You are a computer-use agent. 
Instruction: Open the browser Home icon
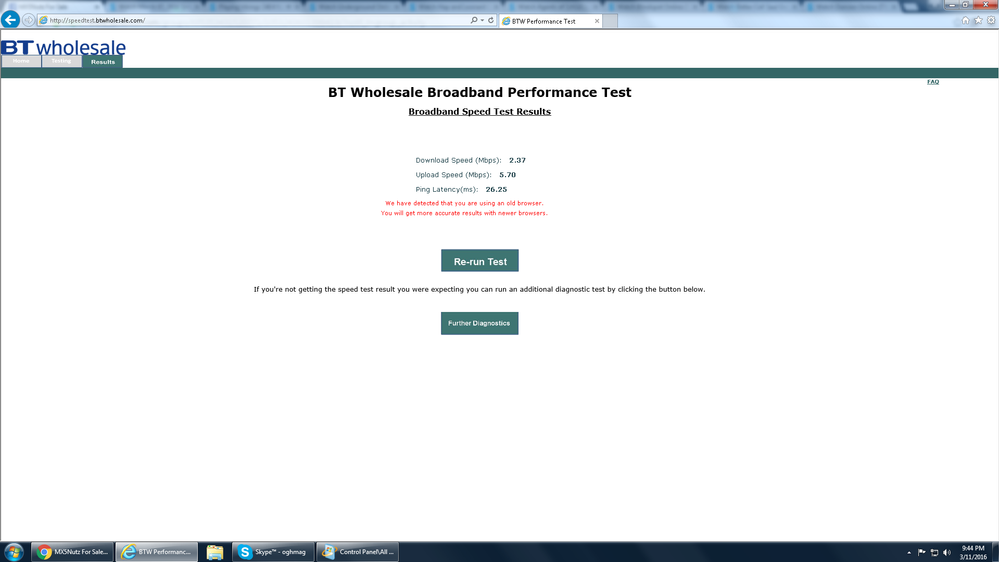tap(965, 20)
